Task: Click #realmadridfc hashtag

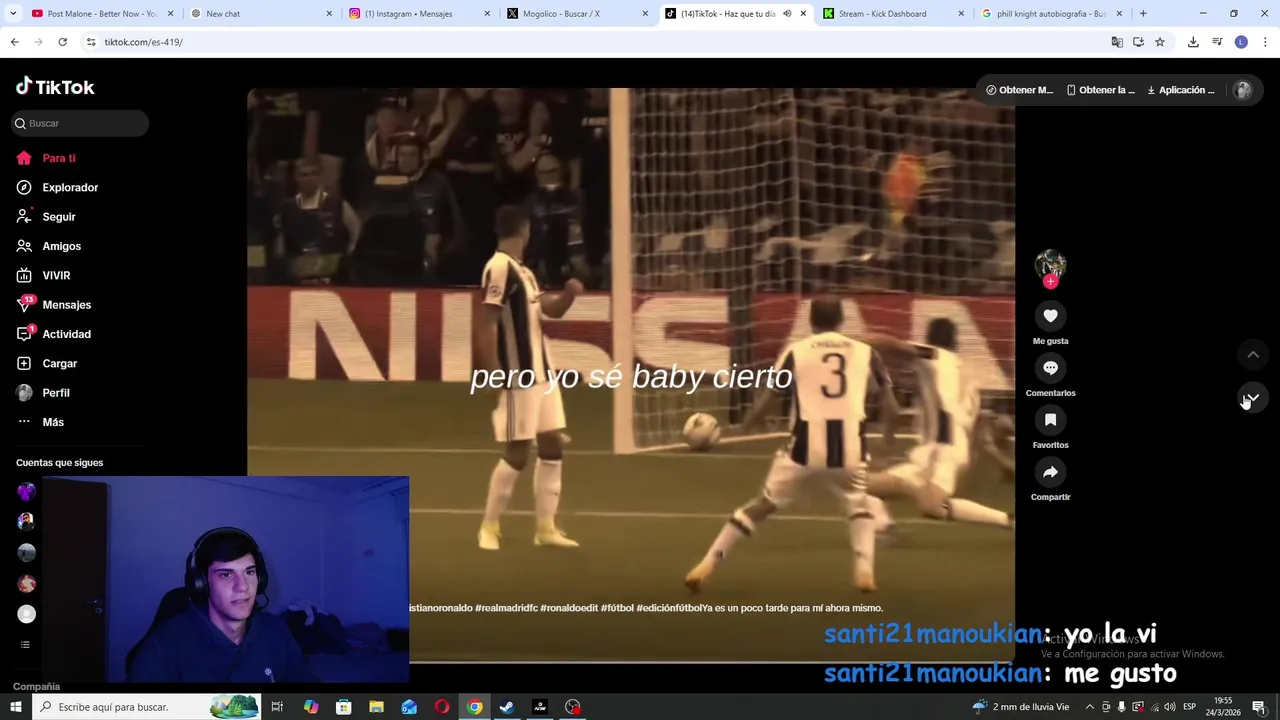Action: tap(506, 608)
